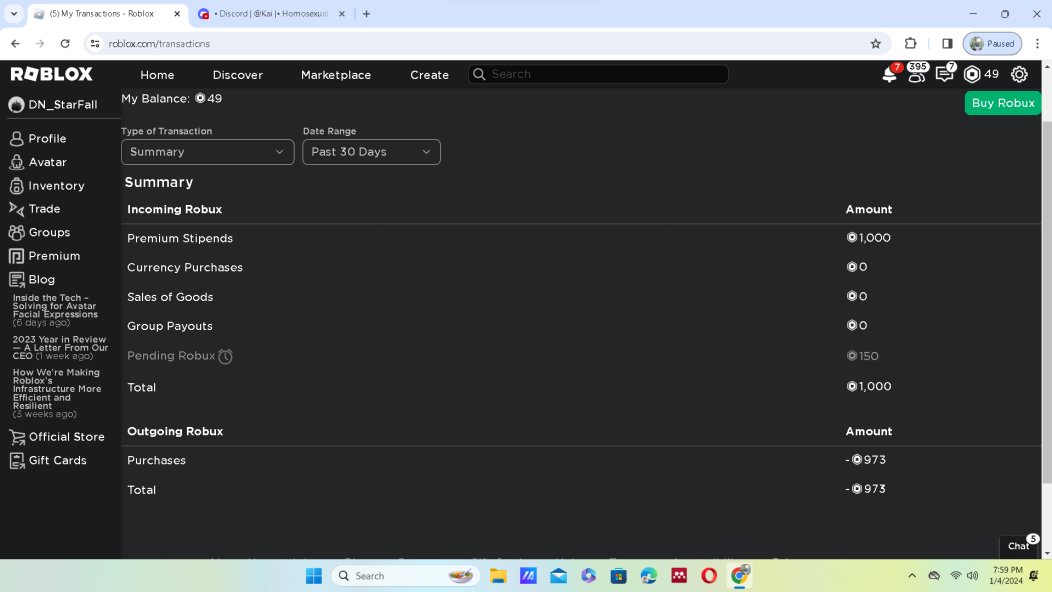The height and width of the screenshot is (592, 1052).
Task: Click the Gift Cards icon
Action: tap(17, 461)
